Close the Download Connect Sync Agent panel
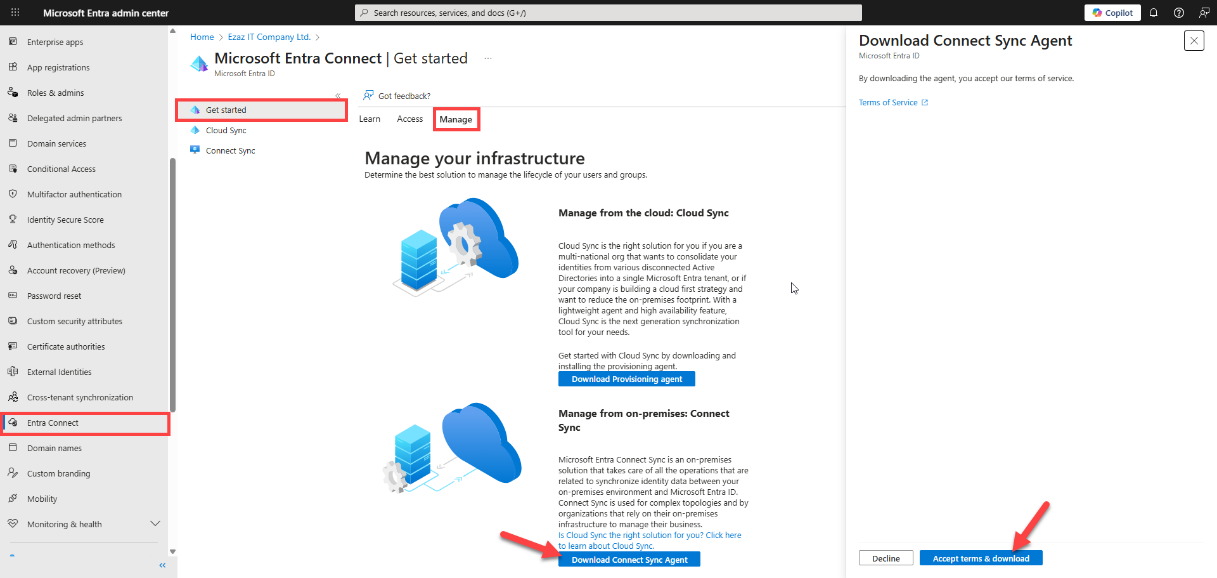 click(x=1194, y=40)
